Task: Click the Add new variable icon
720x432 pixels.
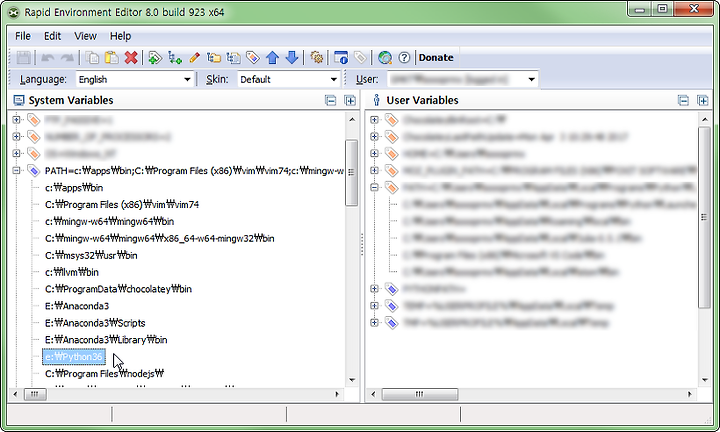Action: pos(155,57)
